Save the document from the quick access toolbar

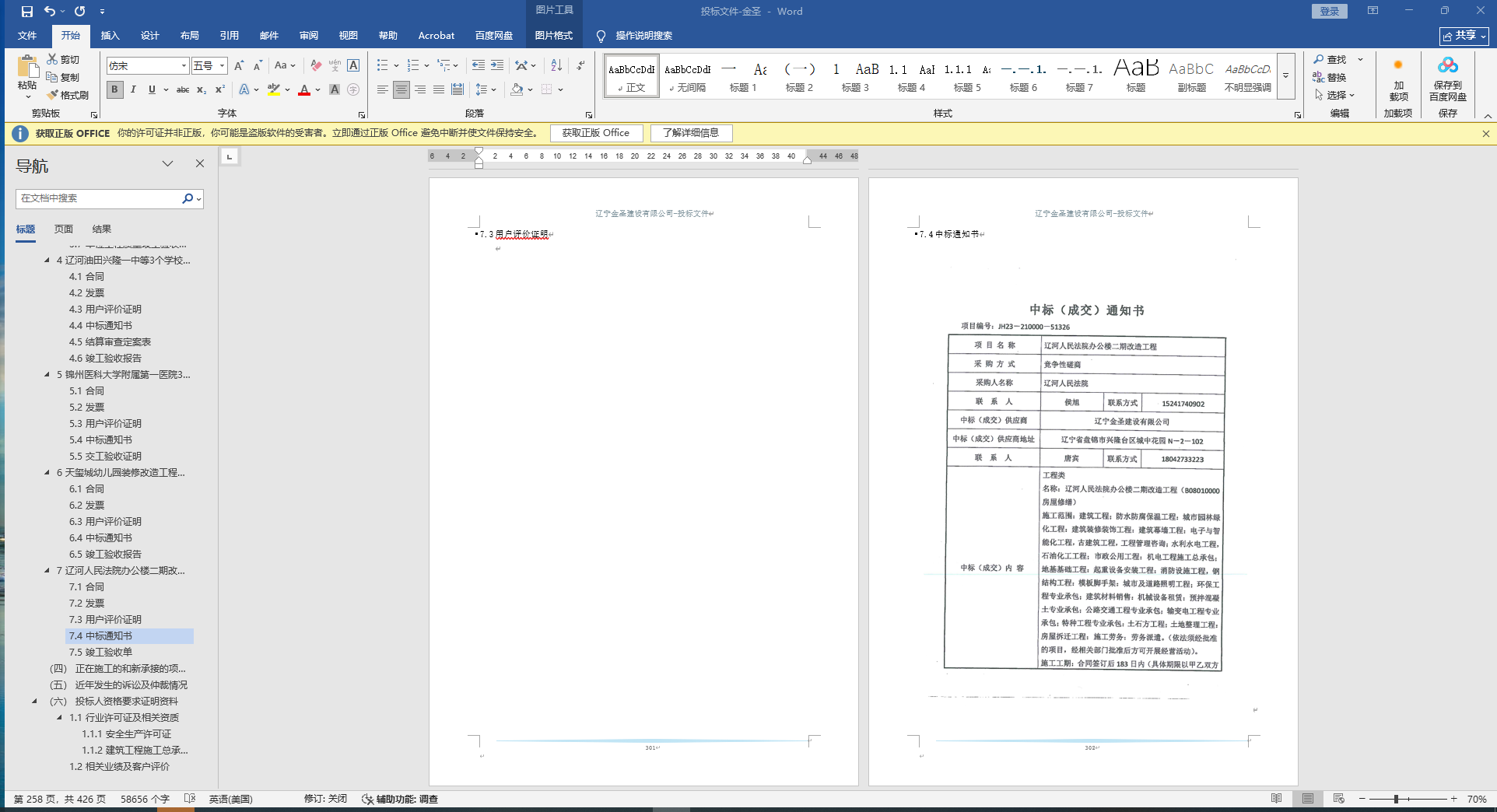[x=27, y=12]
